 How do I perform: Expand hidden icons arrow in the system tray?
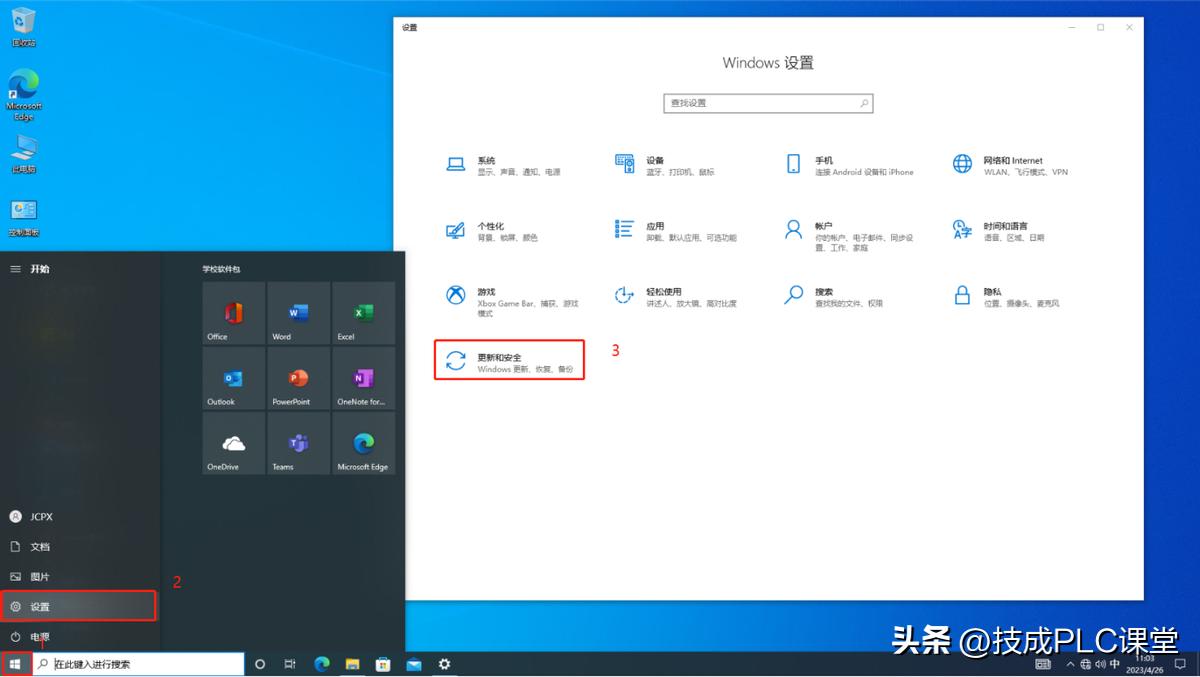click(1070, 663)
